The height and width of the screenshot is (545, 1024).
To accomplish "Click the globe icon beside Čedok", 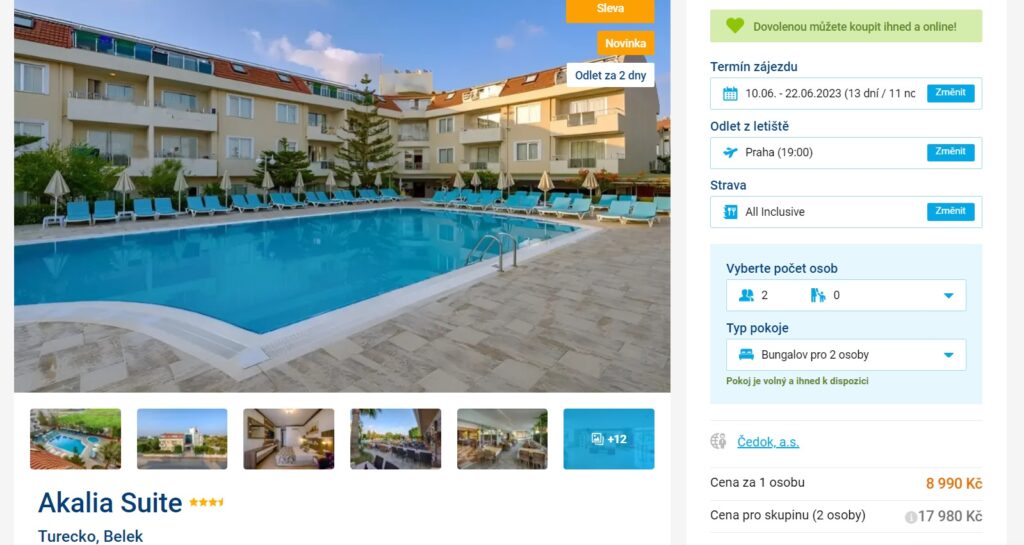I will [x=718, y=442].
